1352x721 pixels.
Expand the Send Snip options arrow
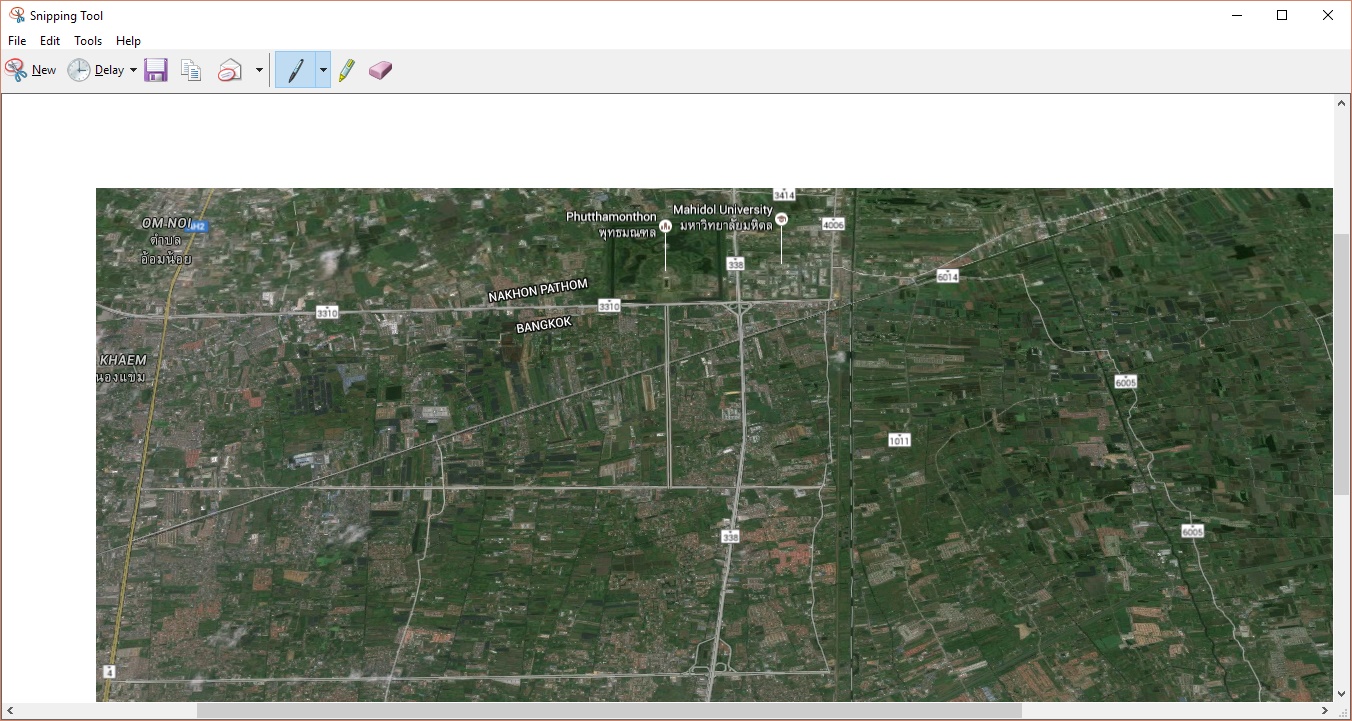pyautogui.click(x=259, y=70)
